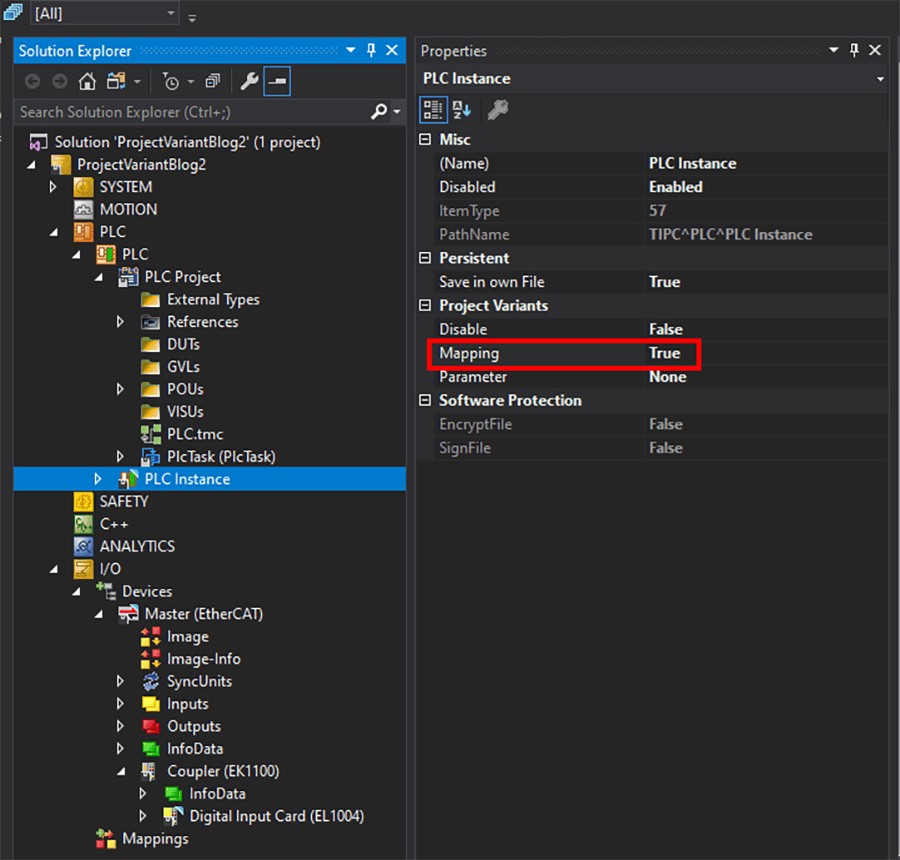Collapse the Persistent property category

(x=425, y=258)
